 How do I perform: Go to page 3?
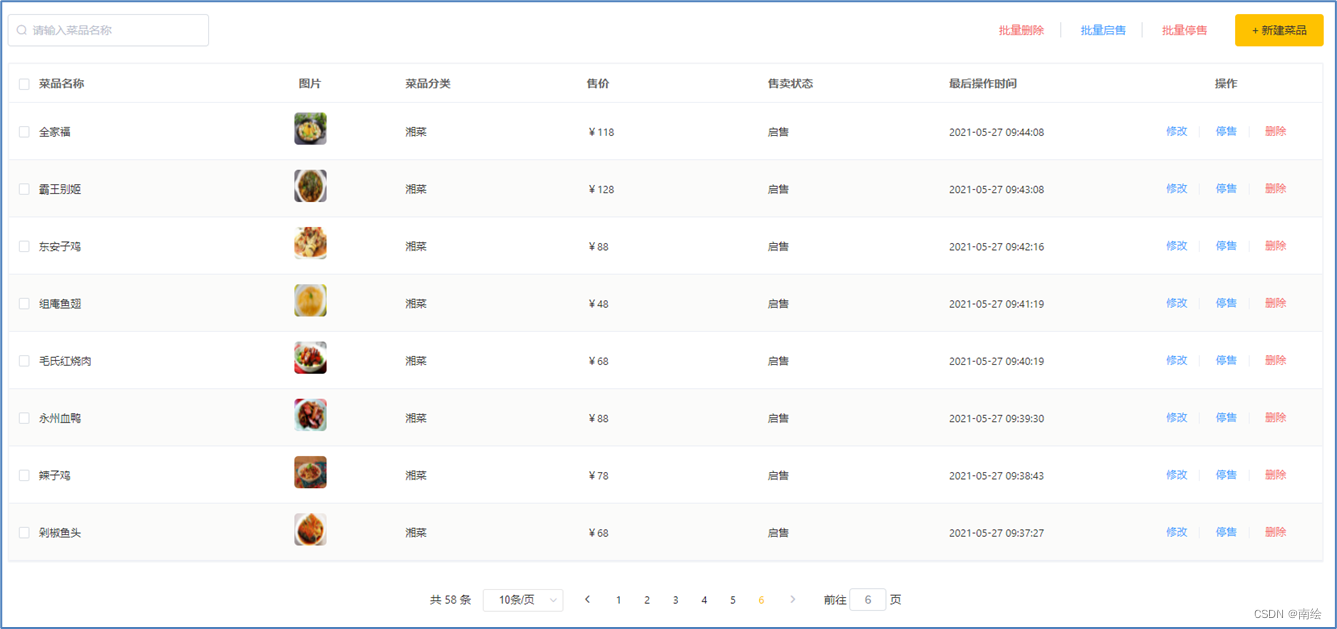click(675, 600)
